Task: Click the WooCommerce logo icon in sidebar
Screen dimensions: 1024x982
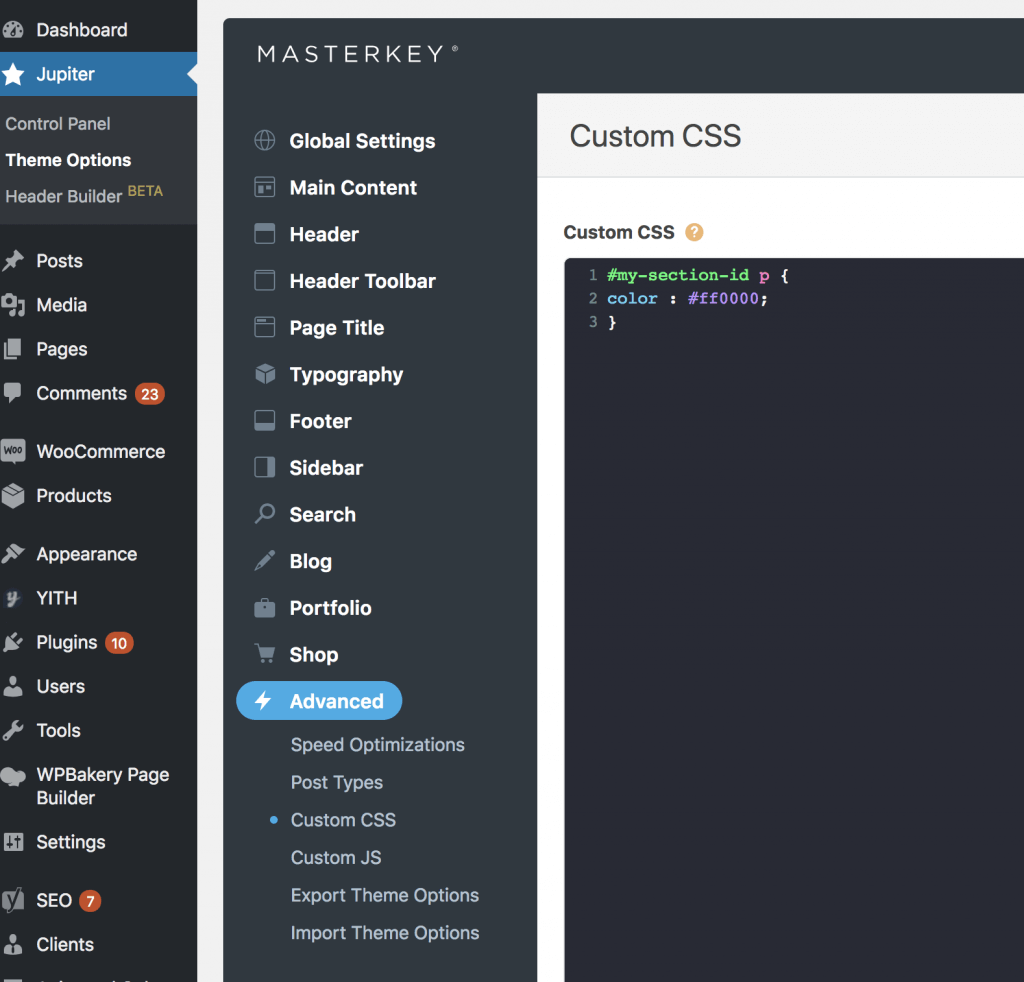Action: [x=13, y=451]
